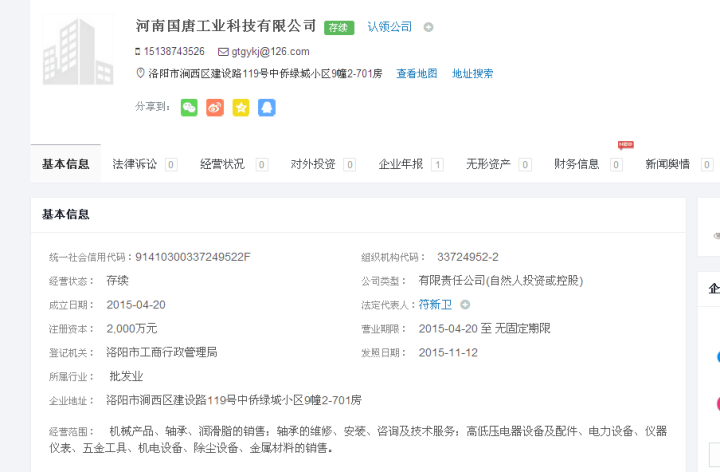
Task: Go to the 新闻舆情 tab
Action: (667, 164)
